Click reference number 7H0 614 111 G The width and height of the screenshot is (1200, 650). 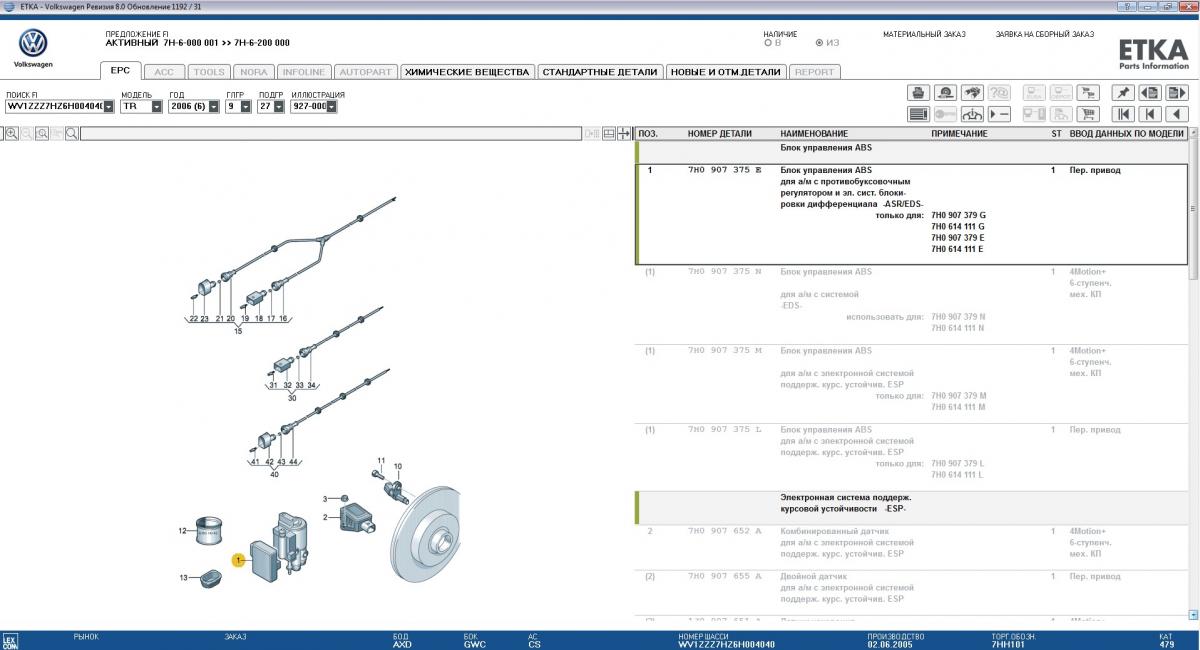pyautogui.click(x=958, y=226)
